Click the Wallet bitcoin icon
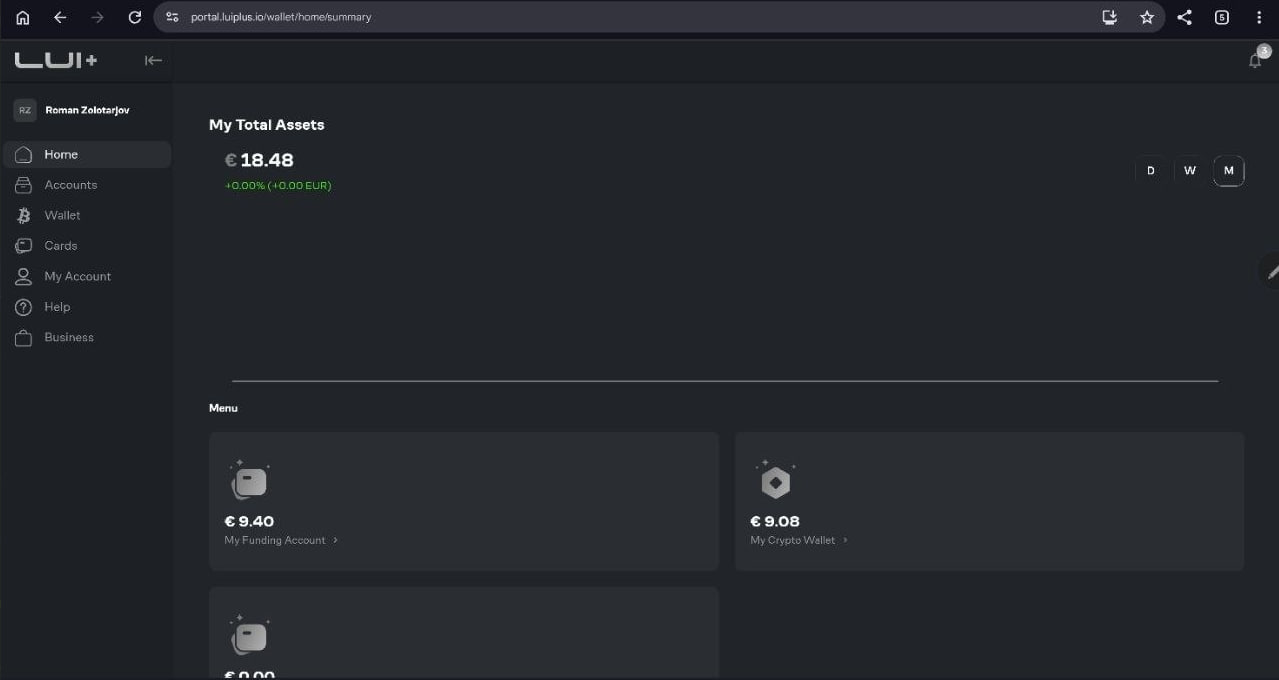Viewport: 1279px width, 680px height. point(24,215)
